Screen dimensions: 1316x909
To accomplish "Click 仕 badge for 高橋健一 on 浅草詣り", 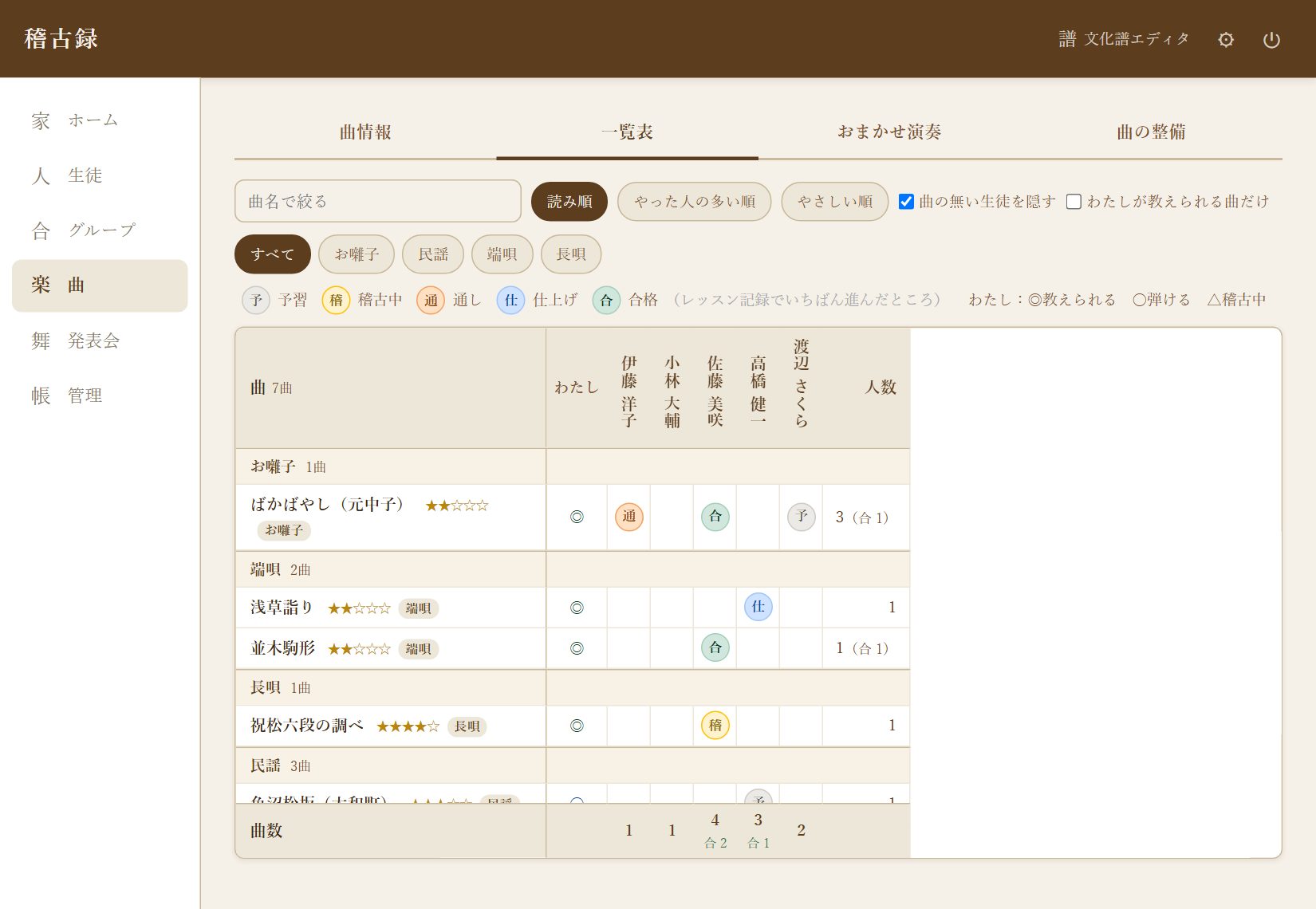I will point(758,608).
